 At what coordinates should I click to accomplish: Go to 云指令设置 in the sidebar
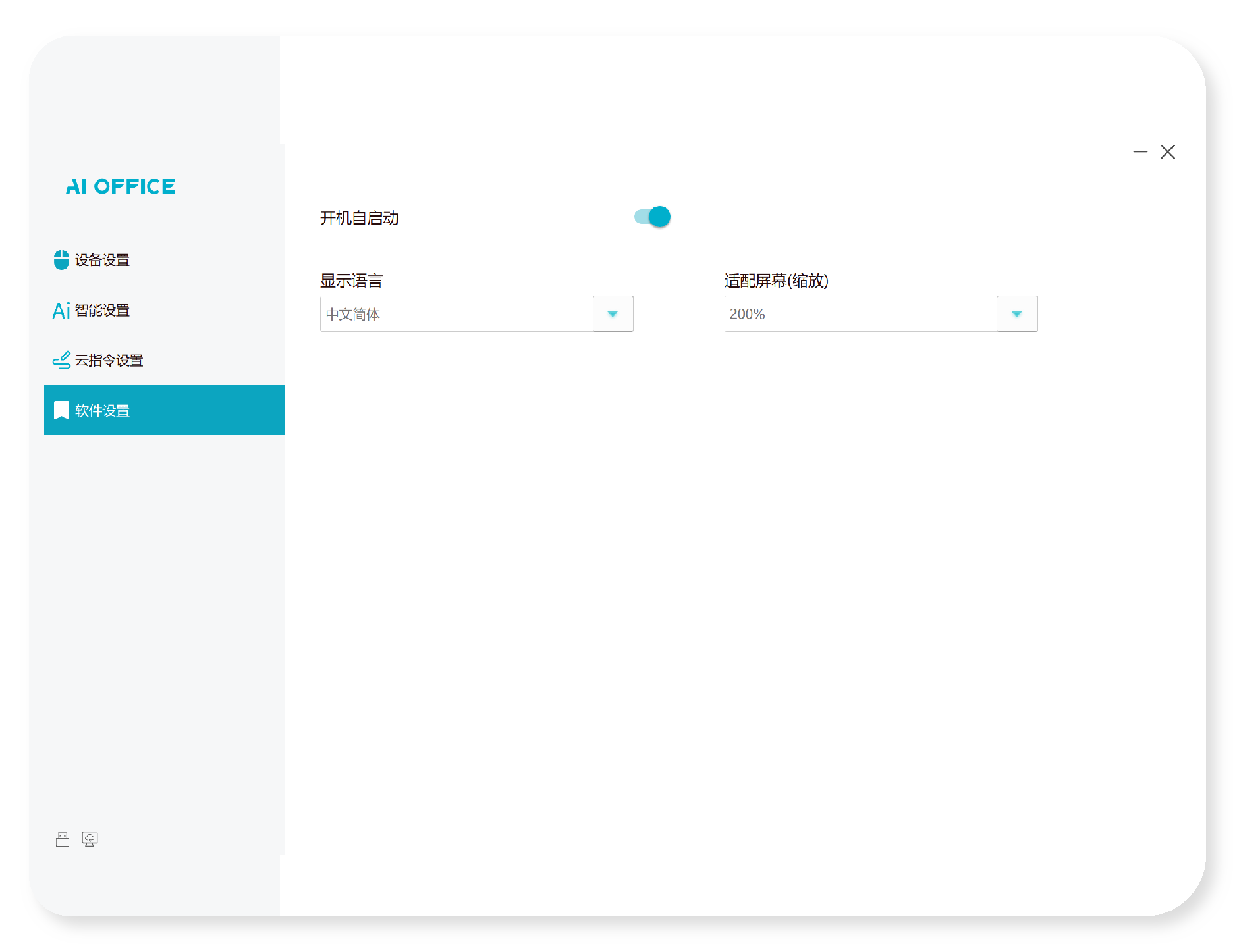[x=109, y=360]
